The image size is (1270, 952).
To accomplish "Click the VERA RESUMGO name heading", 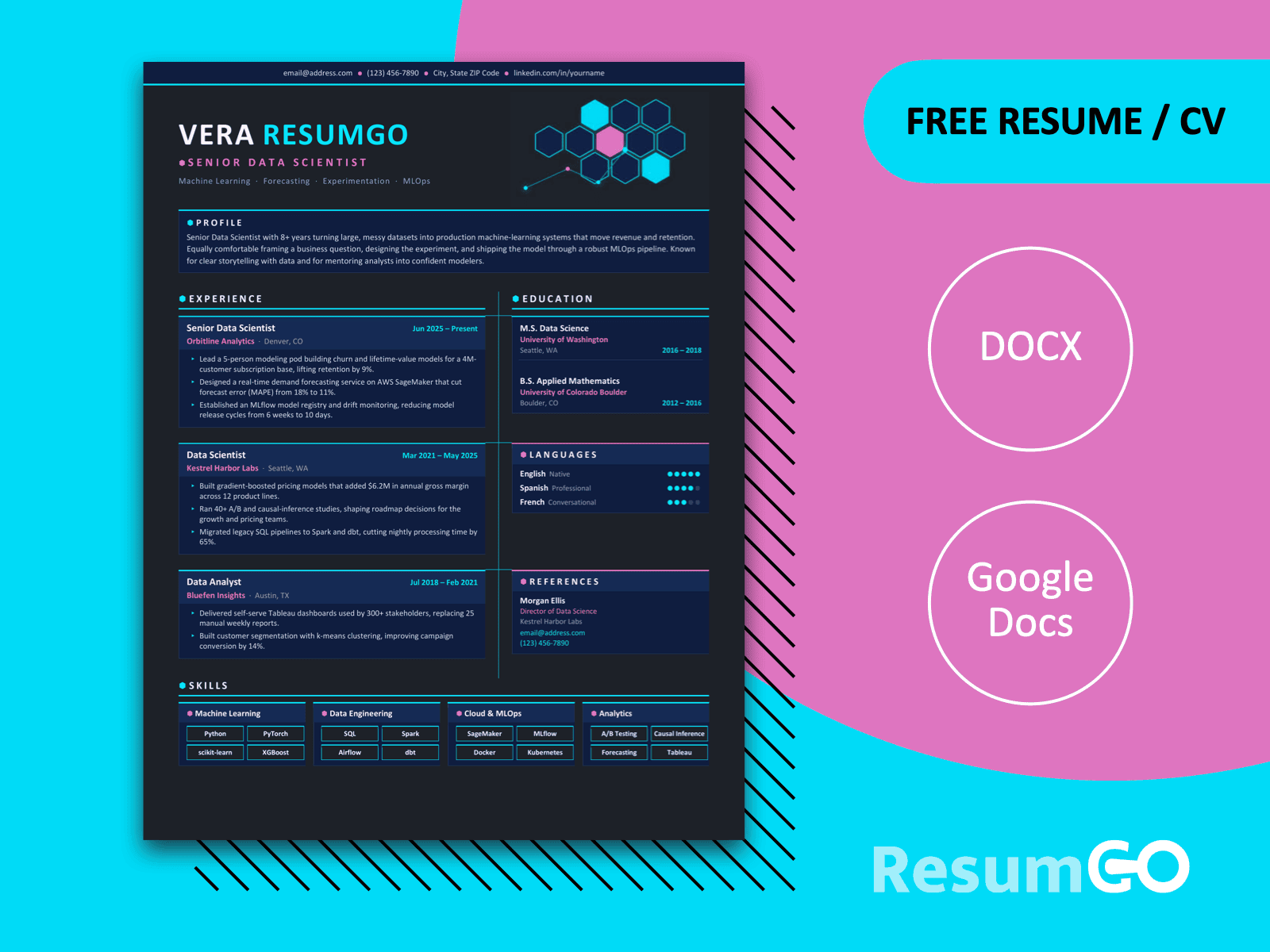I will click(294, 135).
